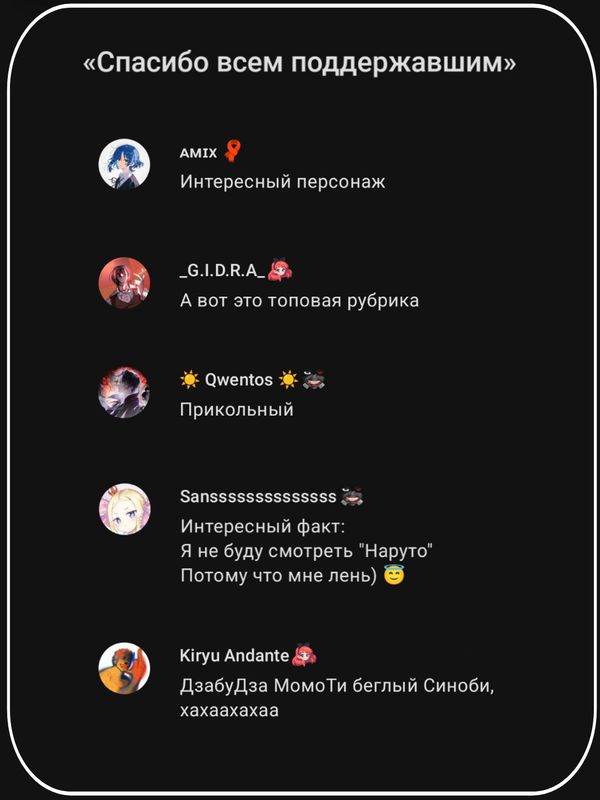The width and height of the screenshot is (600, 800).
Task: Click the red ribbon badge beside AMIX
Action: (232, 151)
